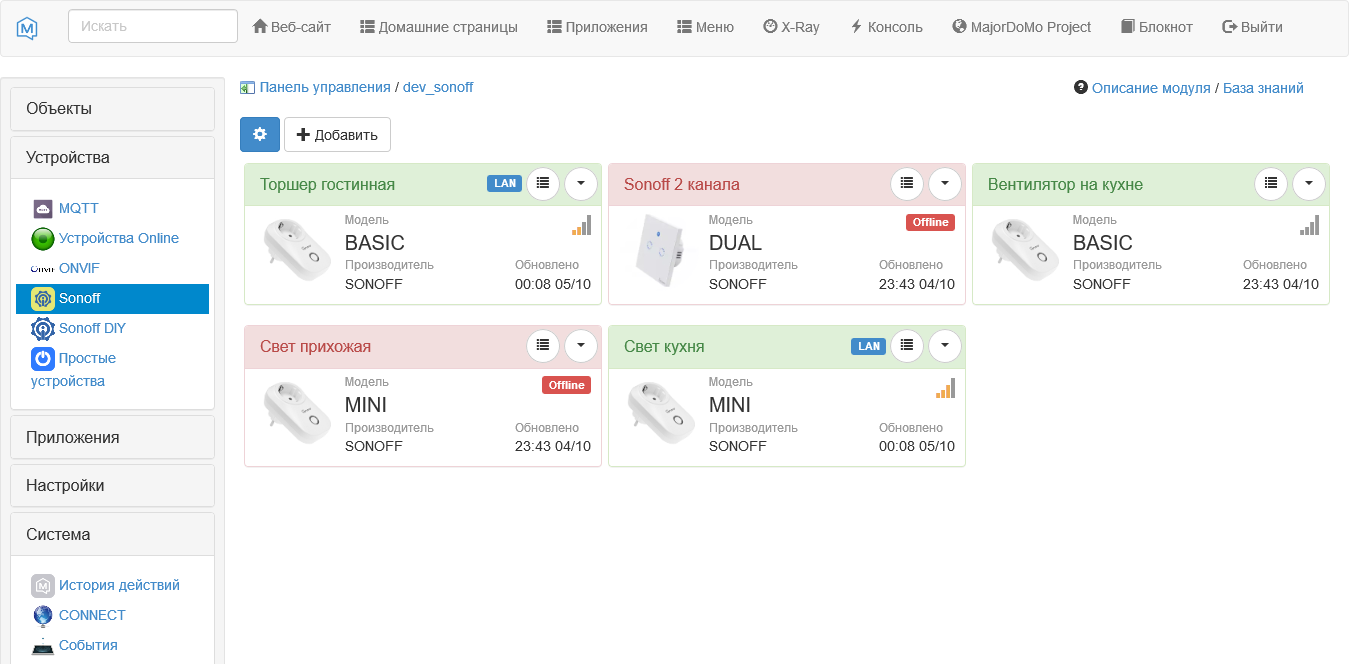Viewport: 1349px width, 664px height.
Task: Select X-Ray from the top menu
Action: (x=789, y=27)
